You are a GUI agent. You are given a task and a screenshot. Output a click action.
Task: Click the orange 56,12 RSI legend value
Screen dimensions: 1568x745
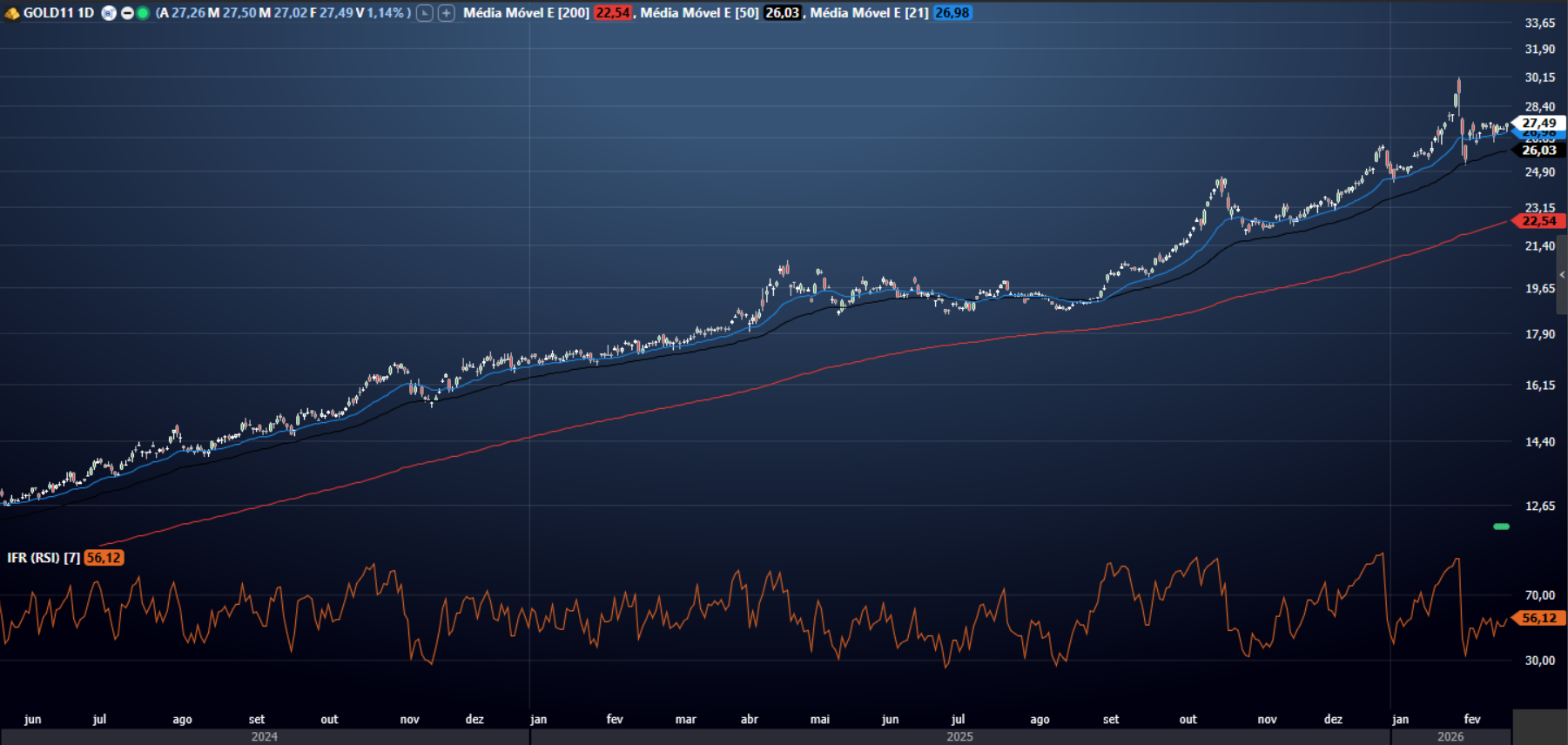tap(104, 558)
